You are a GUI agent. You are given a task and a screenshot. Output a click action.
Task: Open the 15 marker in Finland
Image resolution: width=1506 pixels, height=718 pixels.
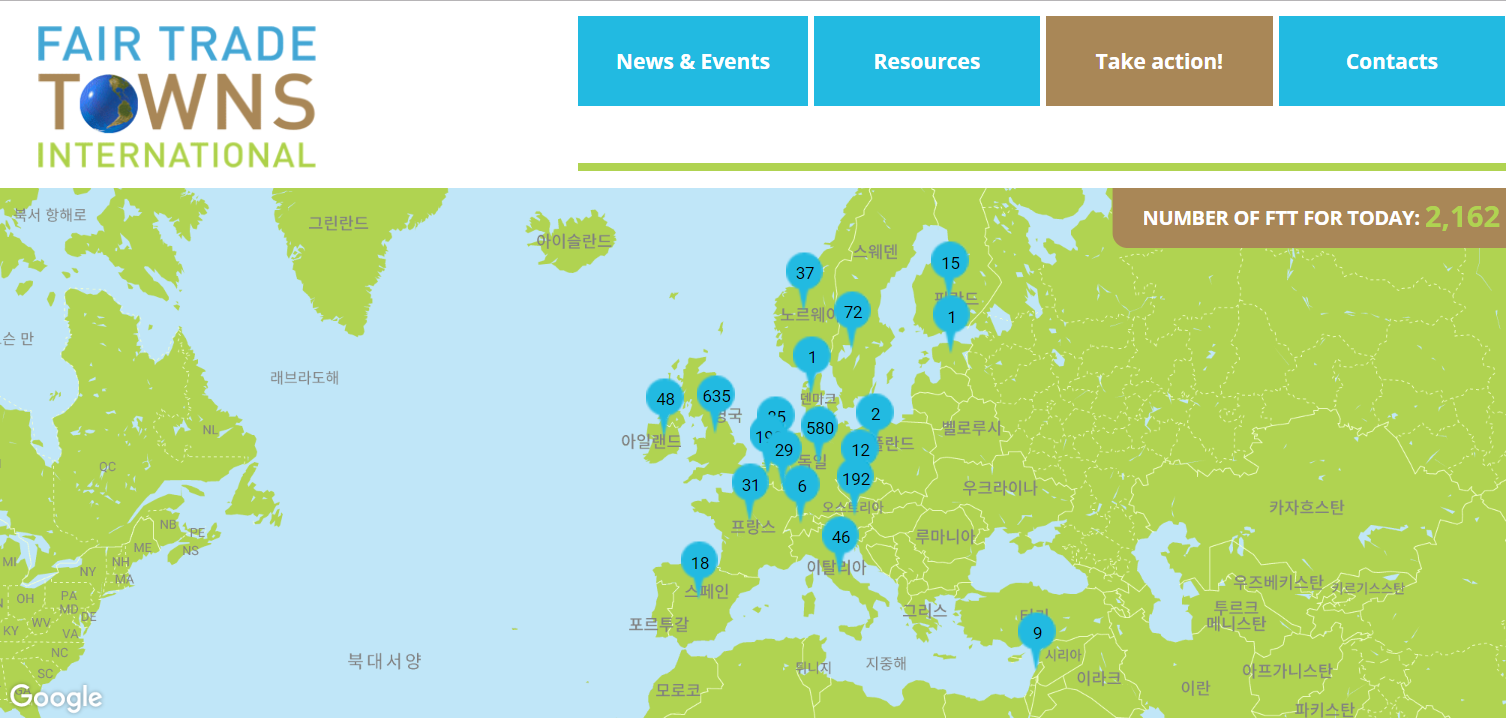[950, 264]
